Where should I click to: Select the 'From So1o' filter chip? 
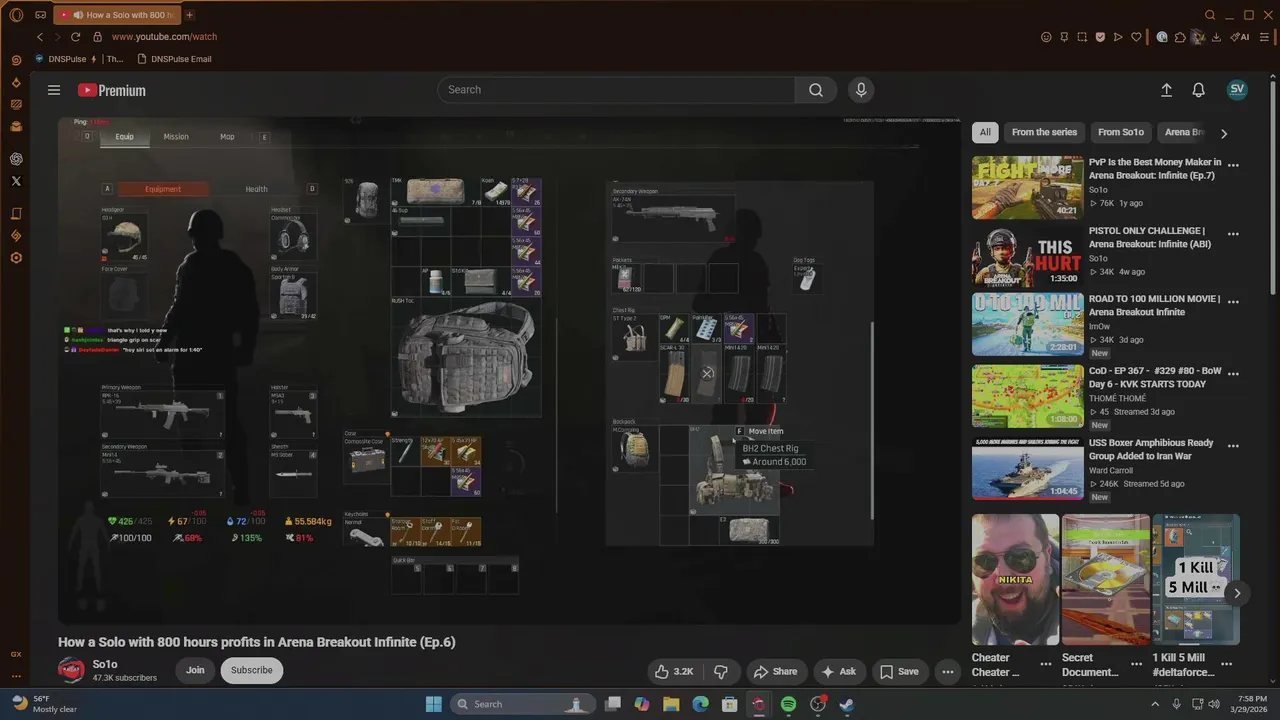(x=1120, y=132)
